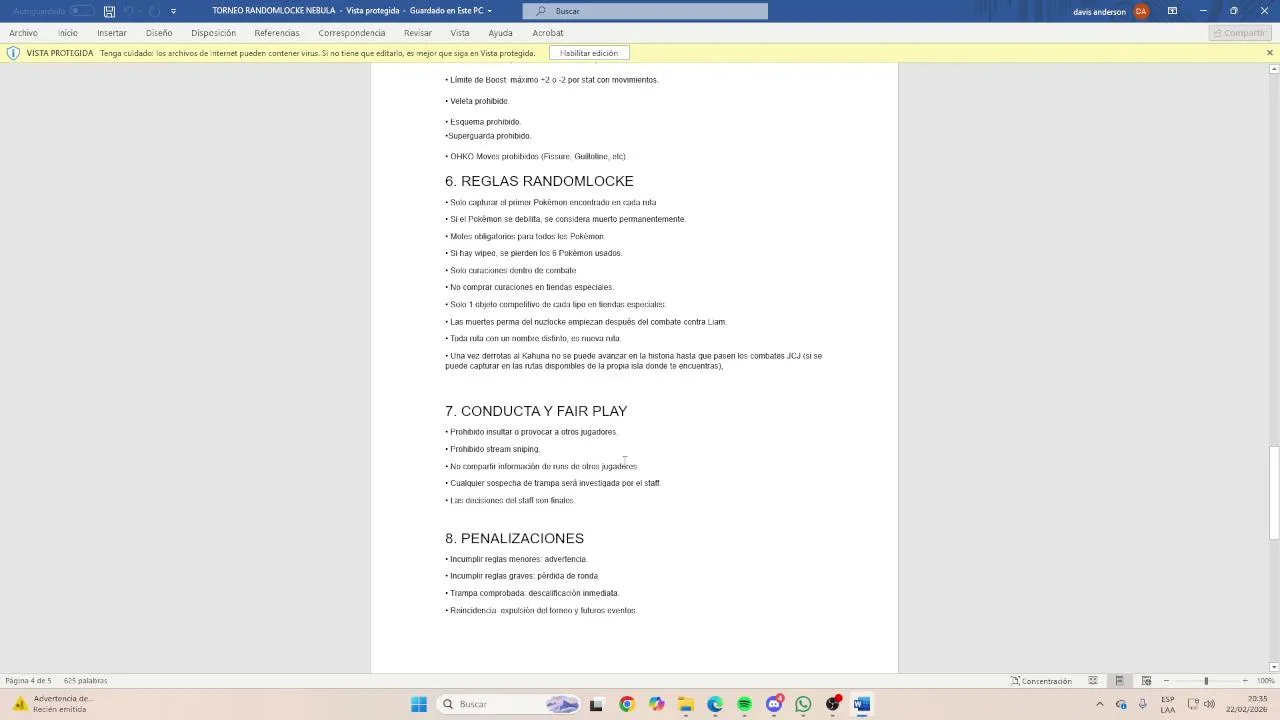This screenshot has width=1280, height=720.
Task: Open the Revisar ribbon tab
Action: click(418, 33)
